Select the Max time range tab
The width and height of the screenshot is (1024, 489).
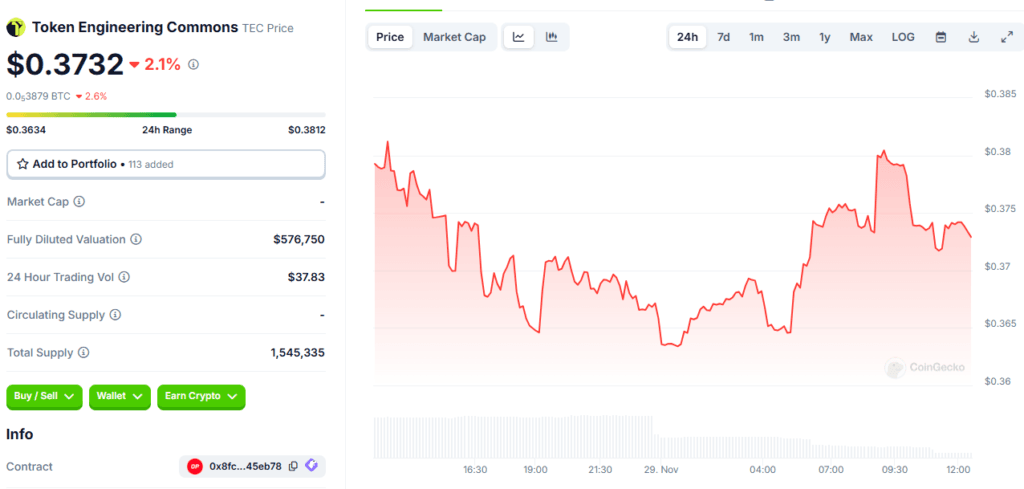pos(861,37)
